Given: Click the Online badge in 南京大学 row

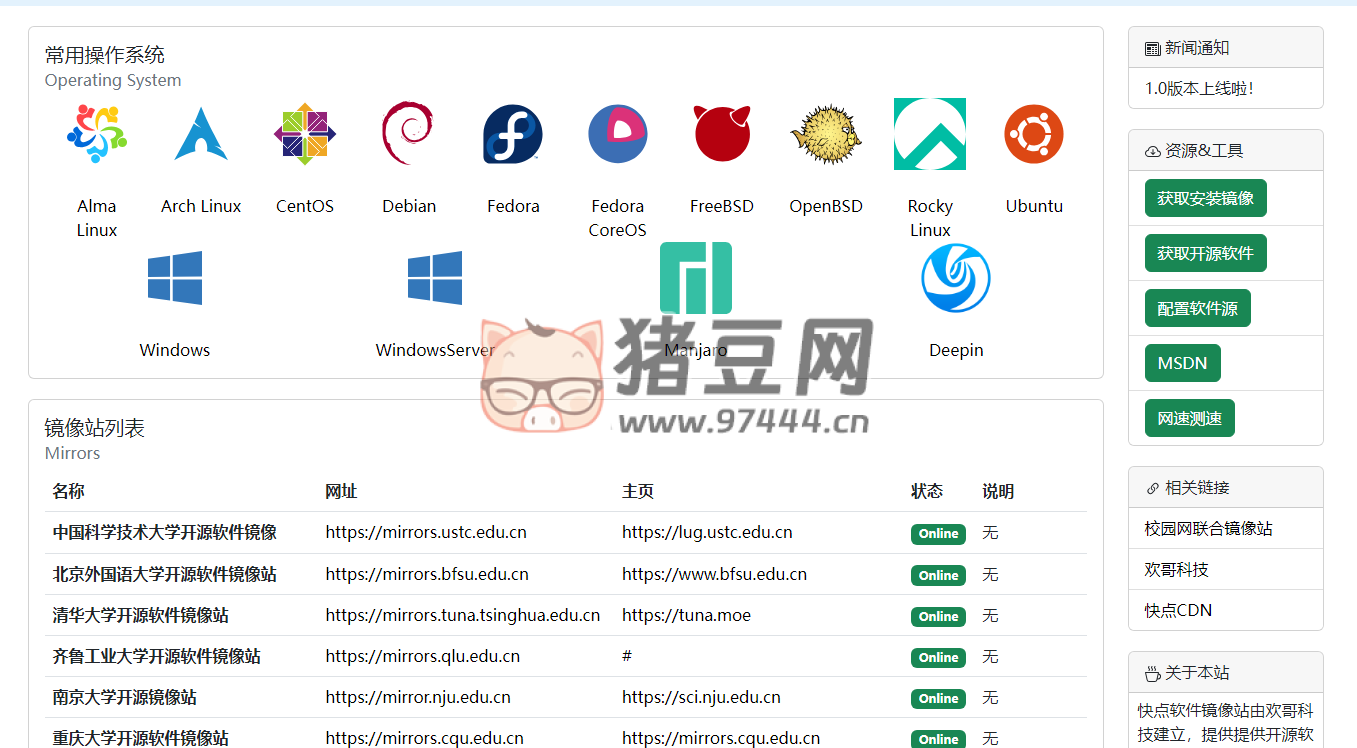Looking at the screenshot, I should coord(938,699).
